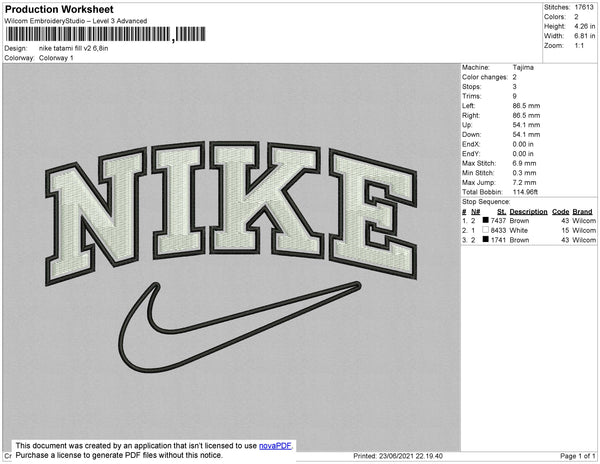Select the 'Production Worksheet' title
The image size is (600, 464).
59,9
